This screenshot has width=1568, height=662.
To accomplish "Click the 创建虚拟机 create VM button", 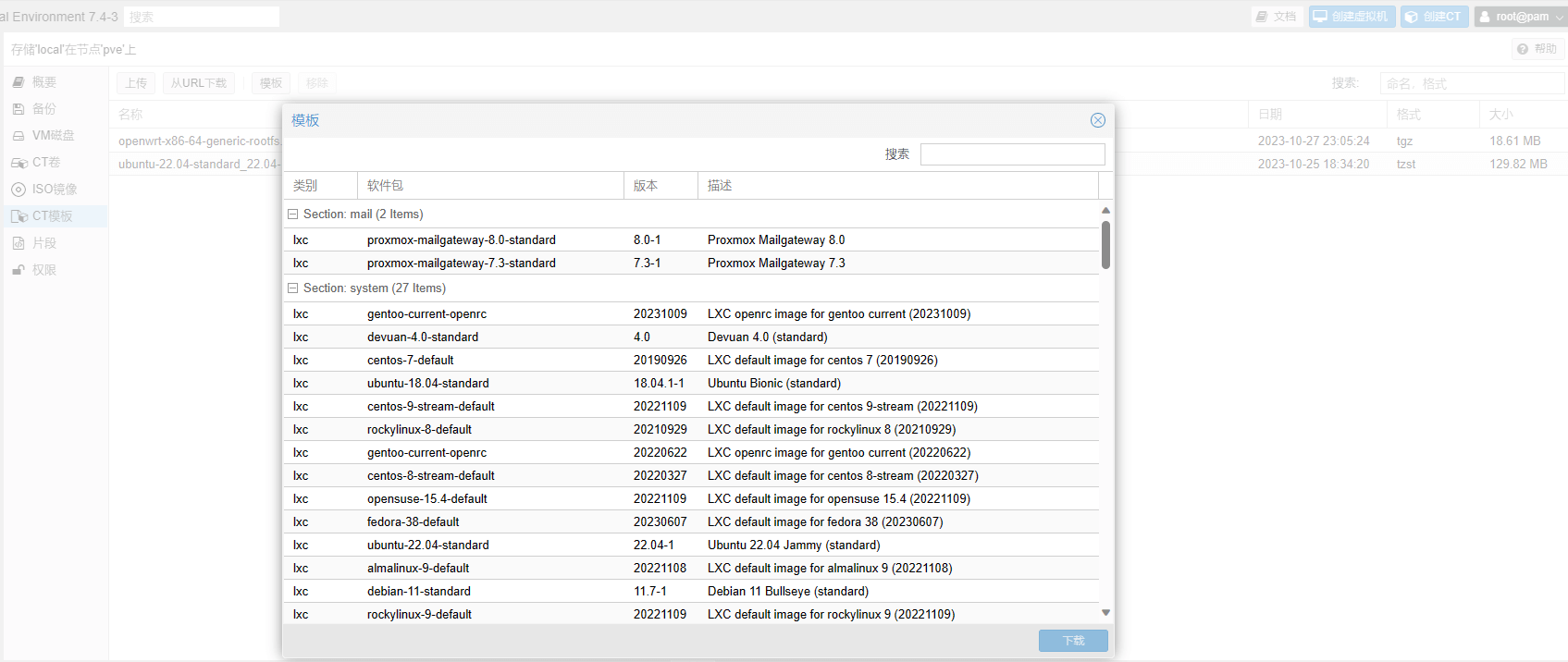I will pyautogui.click(x=1352, y=17).
